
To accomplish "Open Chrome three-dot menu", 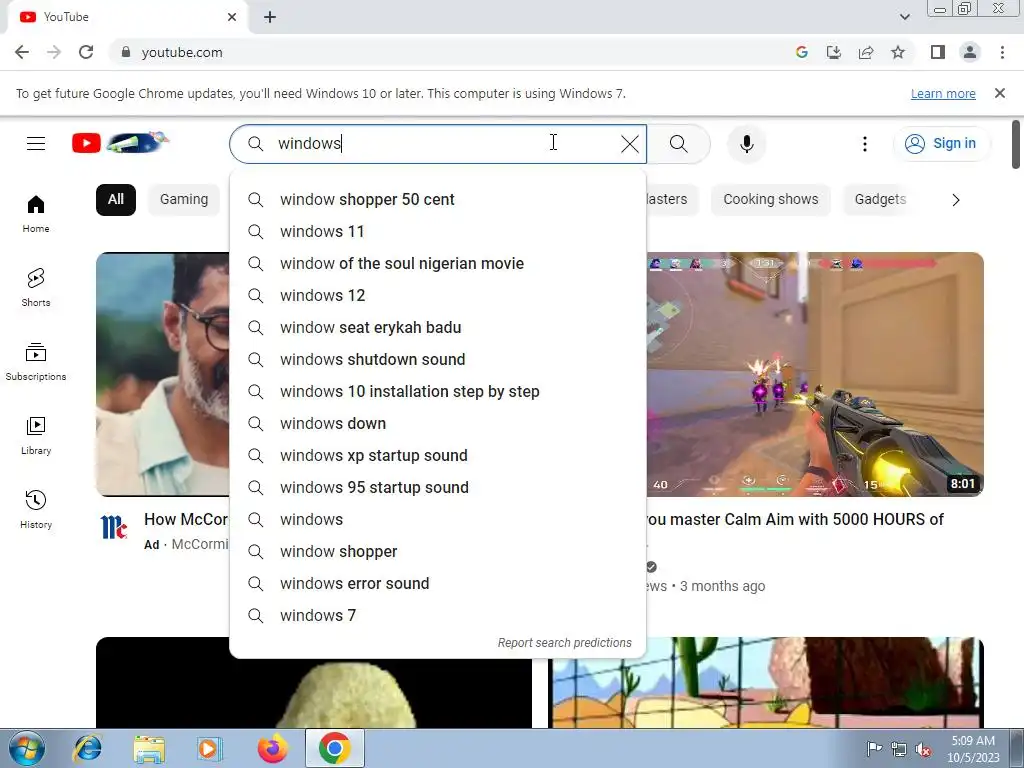I will [x=1002, y=52].
